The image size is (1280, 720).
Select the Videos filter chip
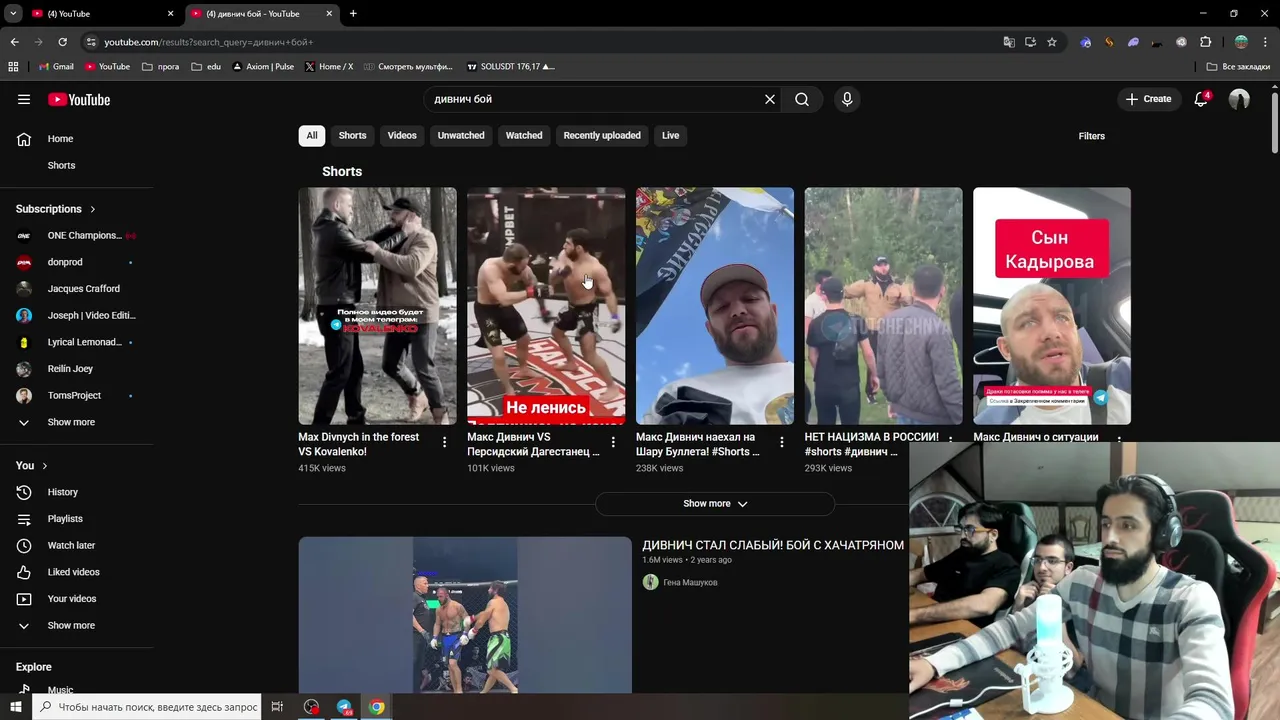tap(402, 136)
